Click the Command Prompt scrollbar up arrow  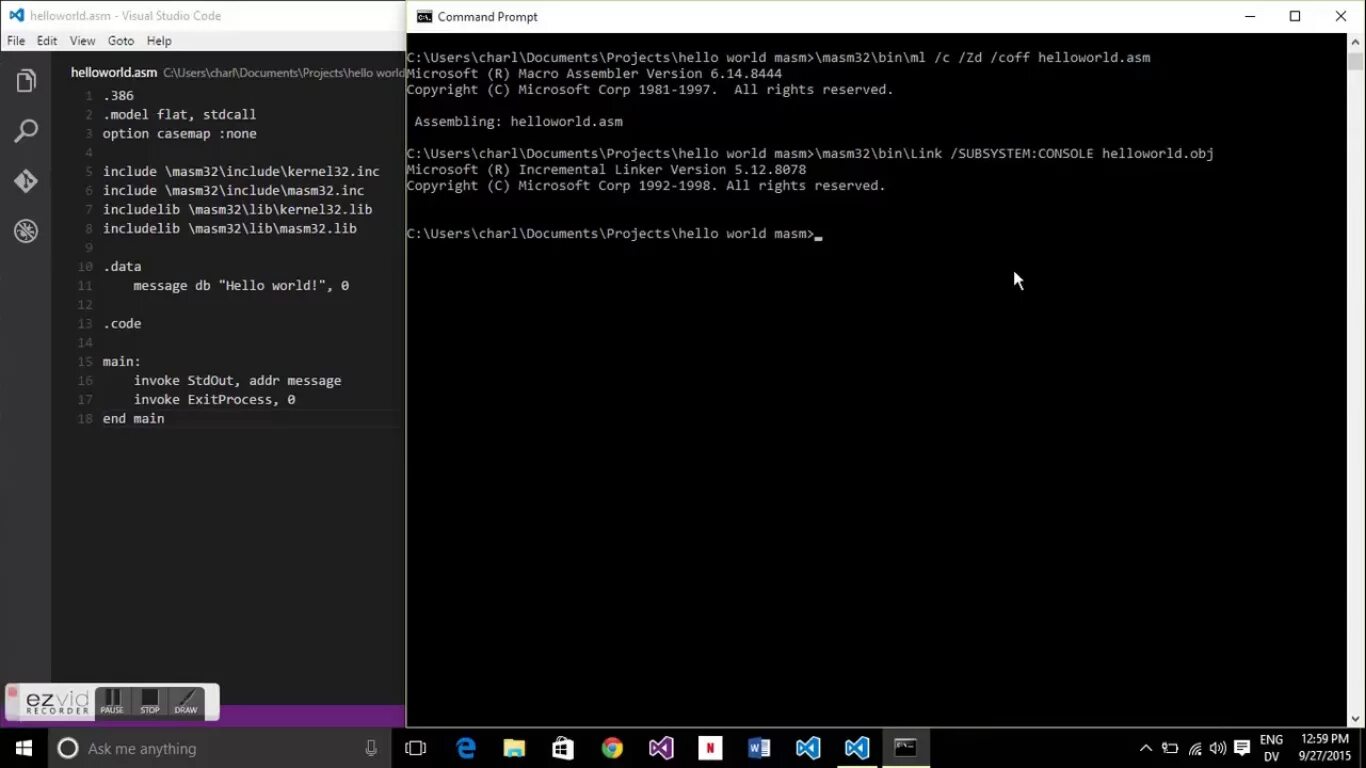[1355, 41]
